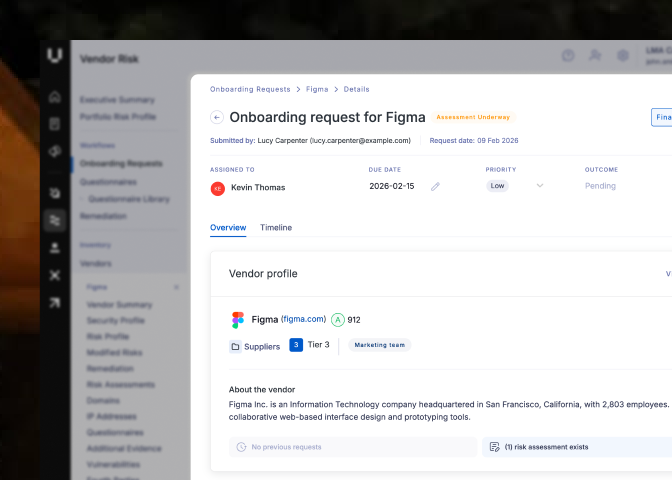
Task: Click the Pending outcome value
Action: click(600, 186)
